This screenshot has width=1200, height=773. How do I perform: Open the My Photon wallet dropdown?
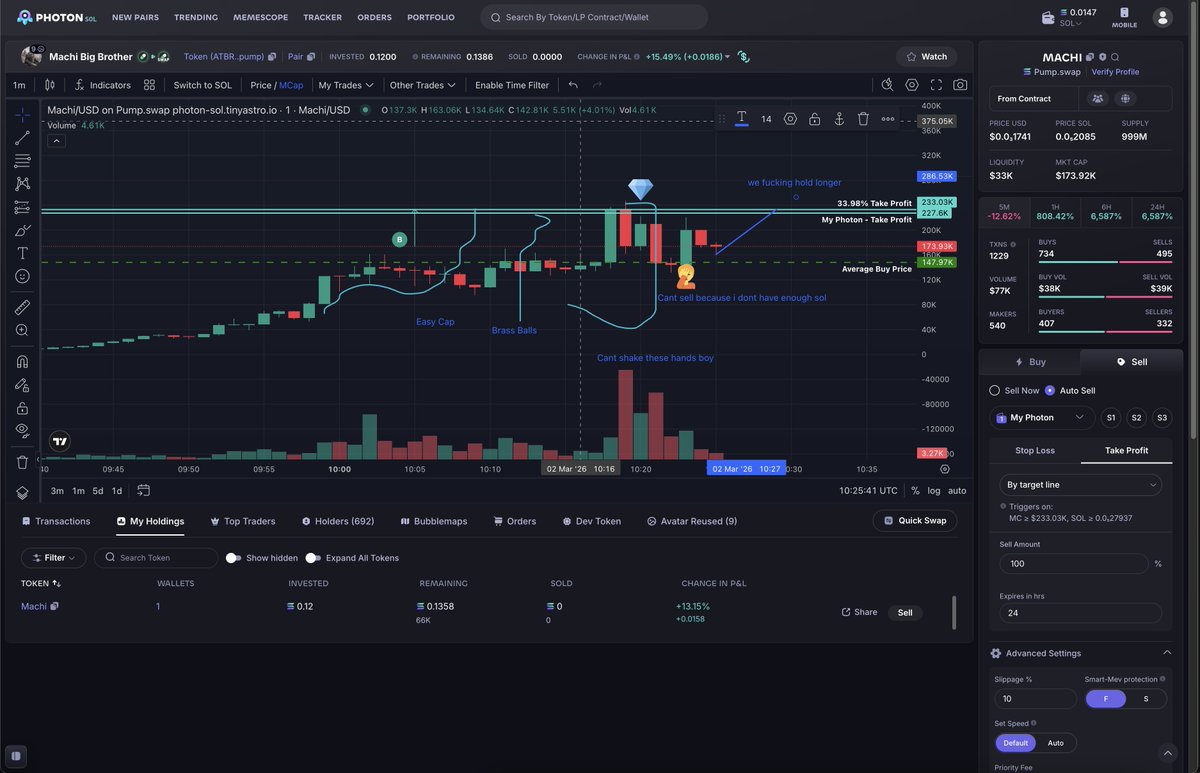coord(1040,417)
